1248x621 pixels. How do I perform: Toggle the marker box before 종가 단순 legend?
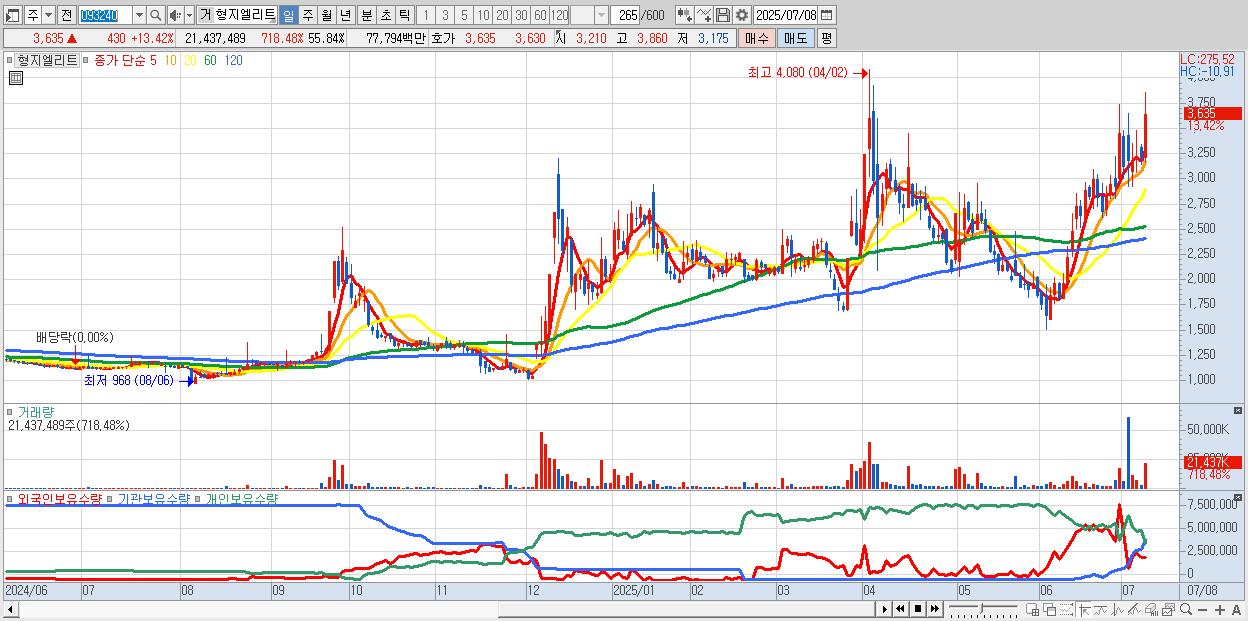(x=88, y=60)
